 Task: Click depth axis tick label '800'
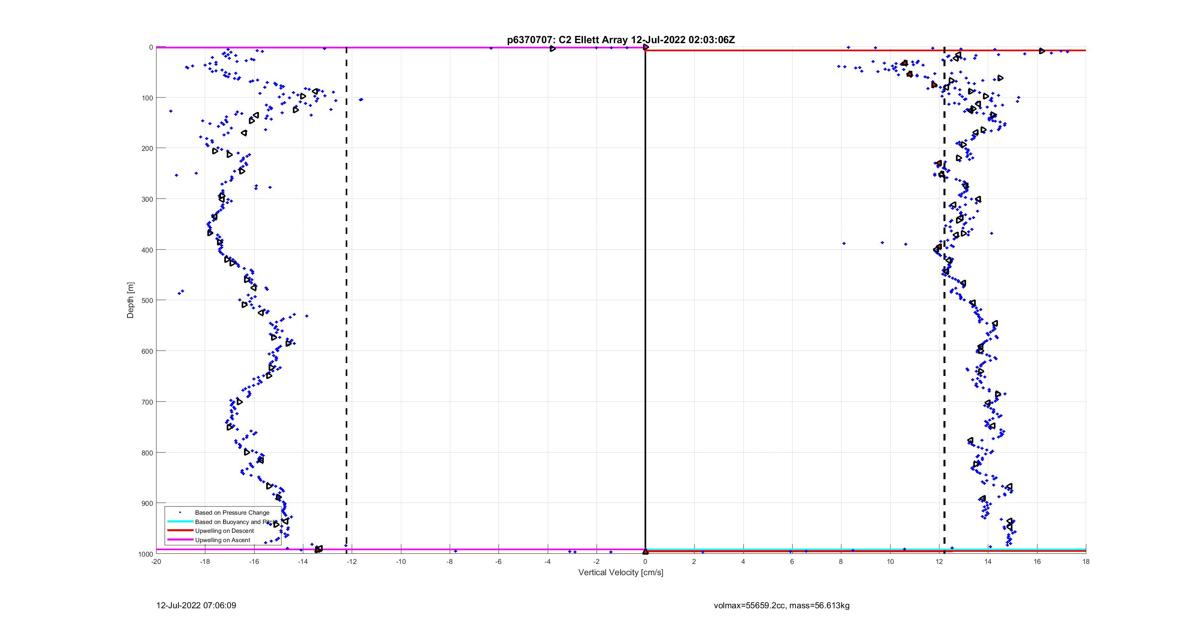[146, 452]
